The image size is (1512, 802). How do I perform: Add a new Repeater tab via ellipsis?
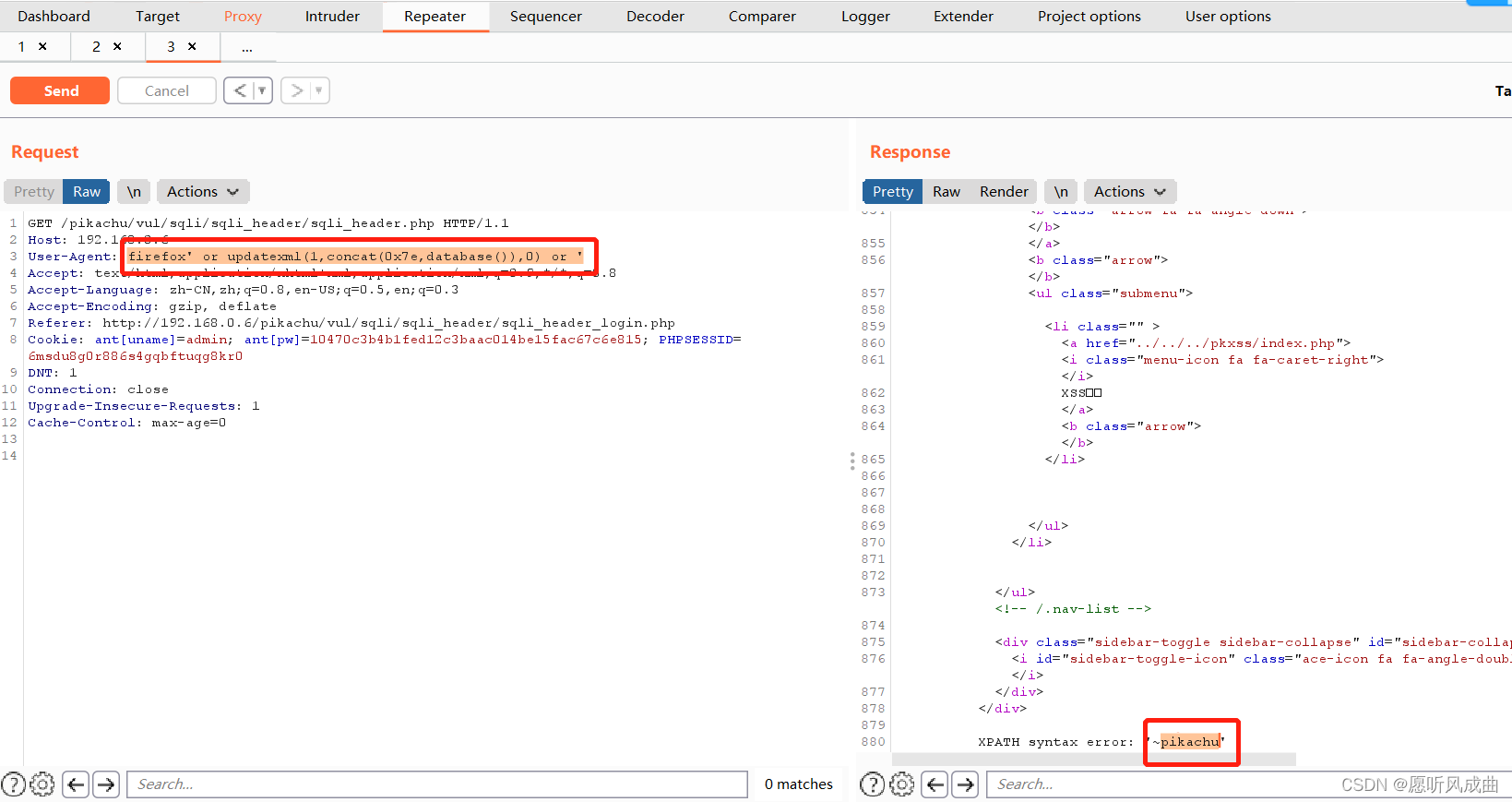[247, 47]
